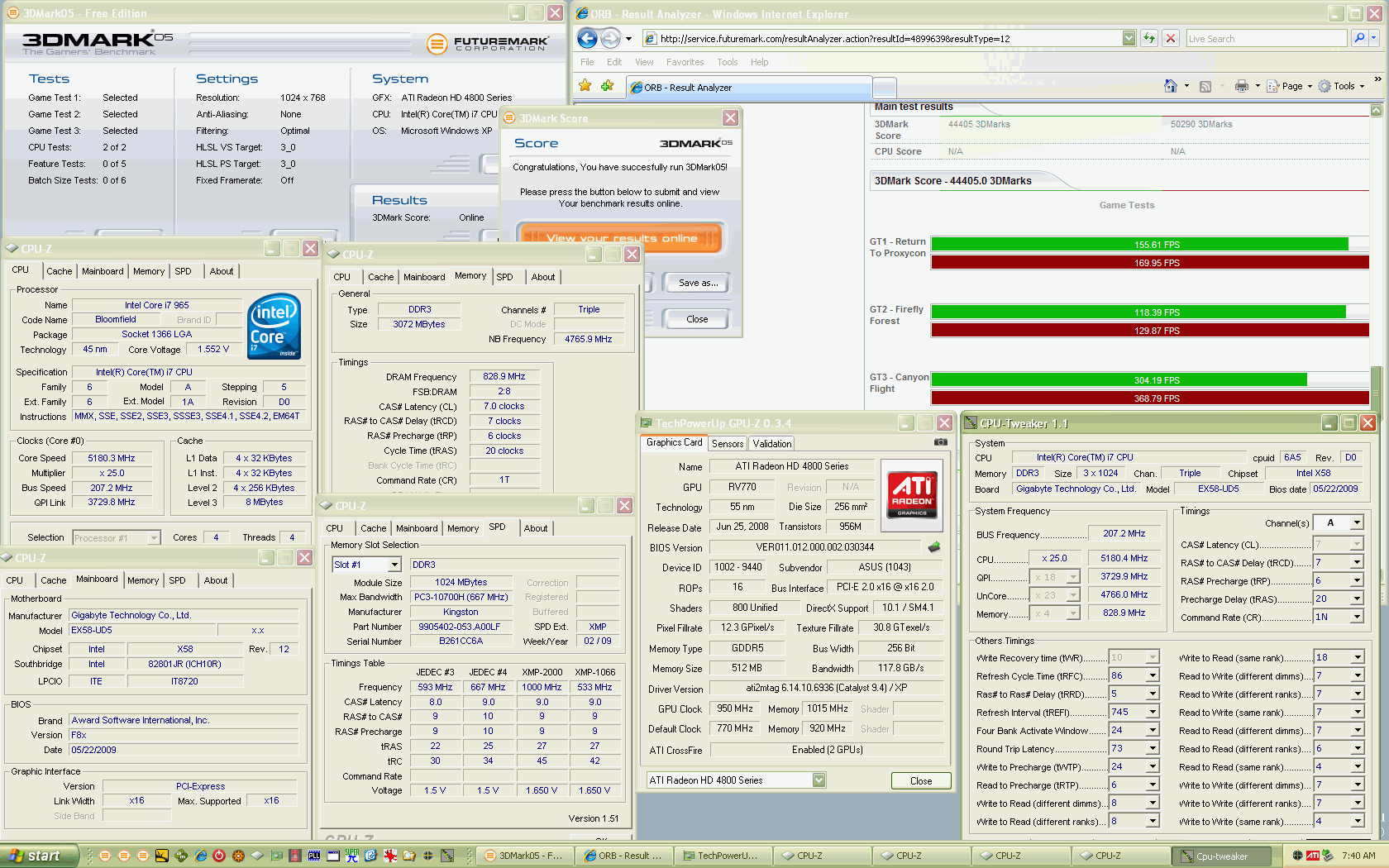Click the red power quick launch icon
The image size is (1389, 868).
coord(219,856)
